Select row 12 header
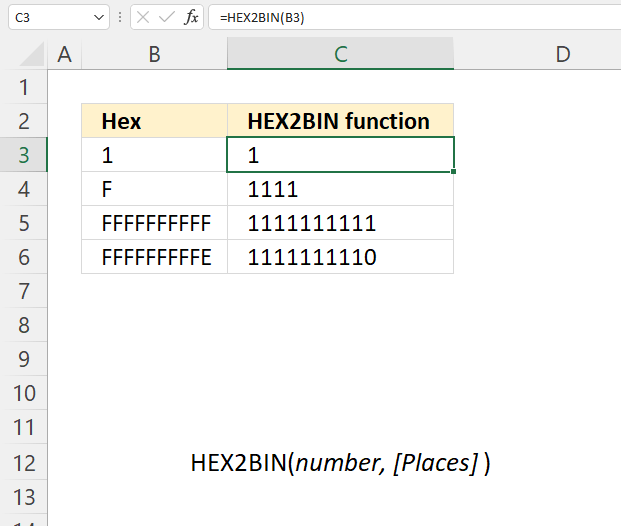The image size is (621, 526). [x=24, y=463]
